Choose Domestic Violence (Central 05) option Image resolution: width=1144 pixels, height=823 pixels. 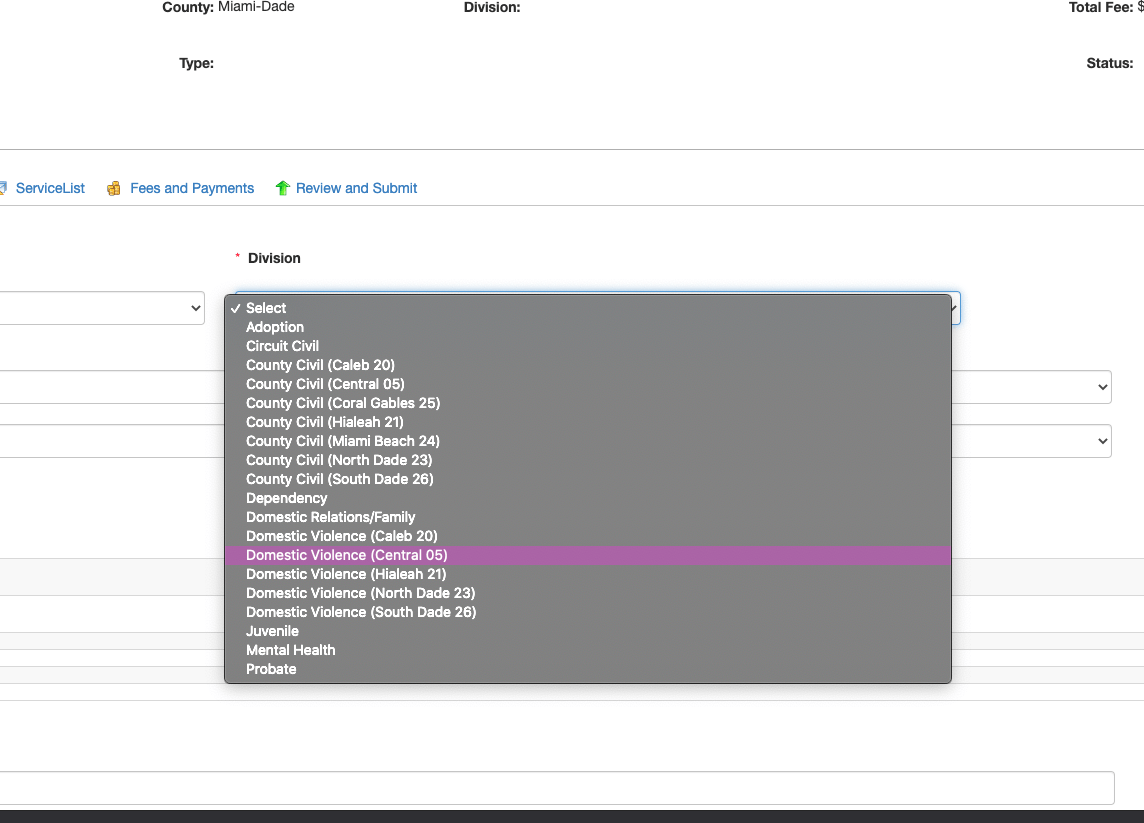click(x=346, y=555)
